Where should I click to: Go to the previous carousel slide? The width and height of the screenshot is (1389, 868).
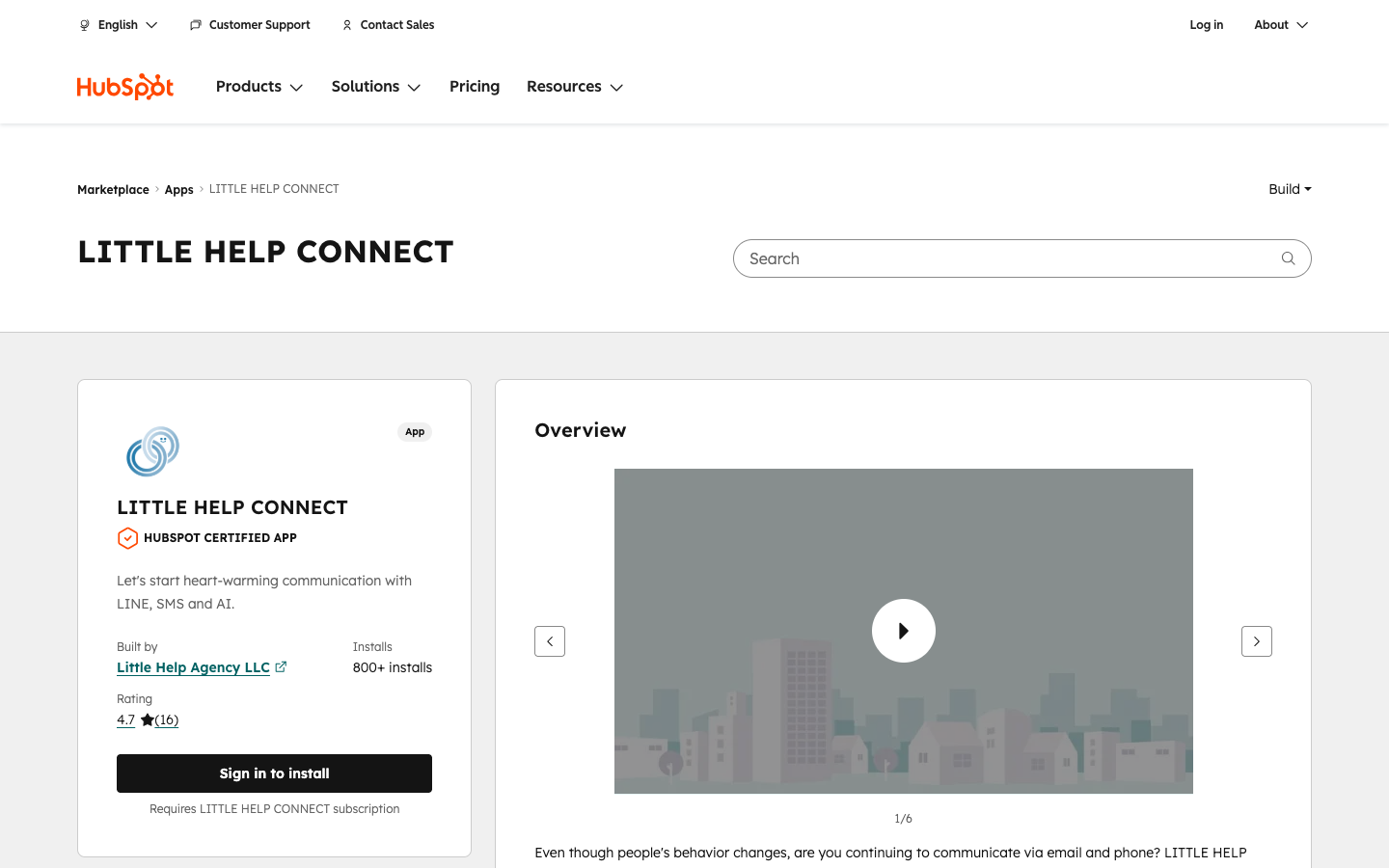tap(550, 640)
